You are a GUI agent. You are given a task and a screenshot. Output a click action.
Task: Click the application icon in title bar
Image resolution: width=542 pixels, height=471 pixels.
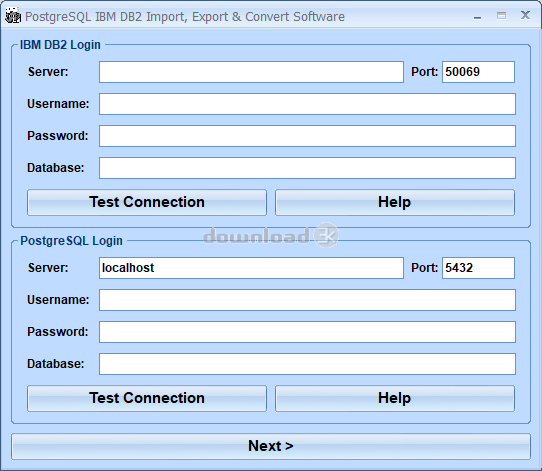click(13, 16)
